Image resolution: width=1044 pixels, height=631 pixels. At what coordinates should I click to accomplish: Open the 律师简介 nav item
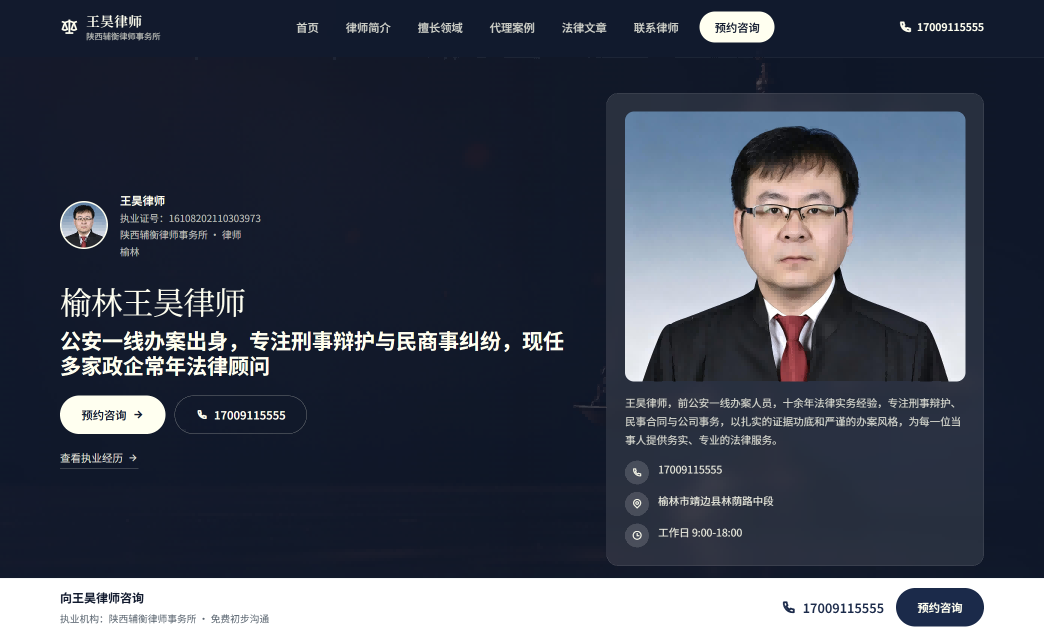368,28
